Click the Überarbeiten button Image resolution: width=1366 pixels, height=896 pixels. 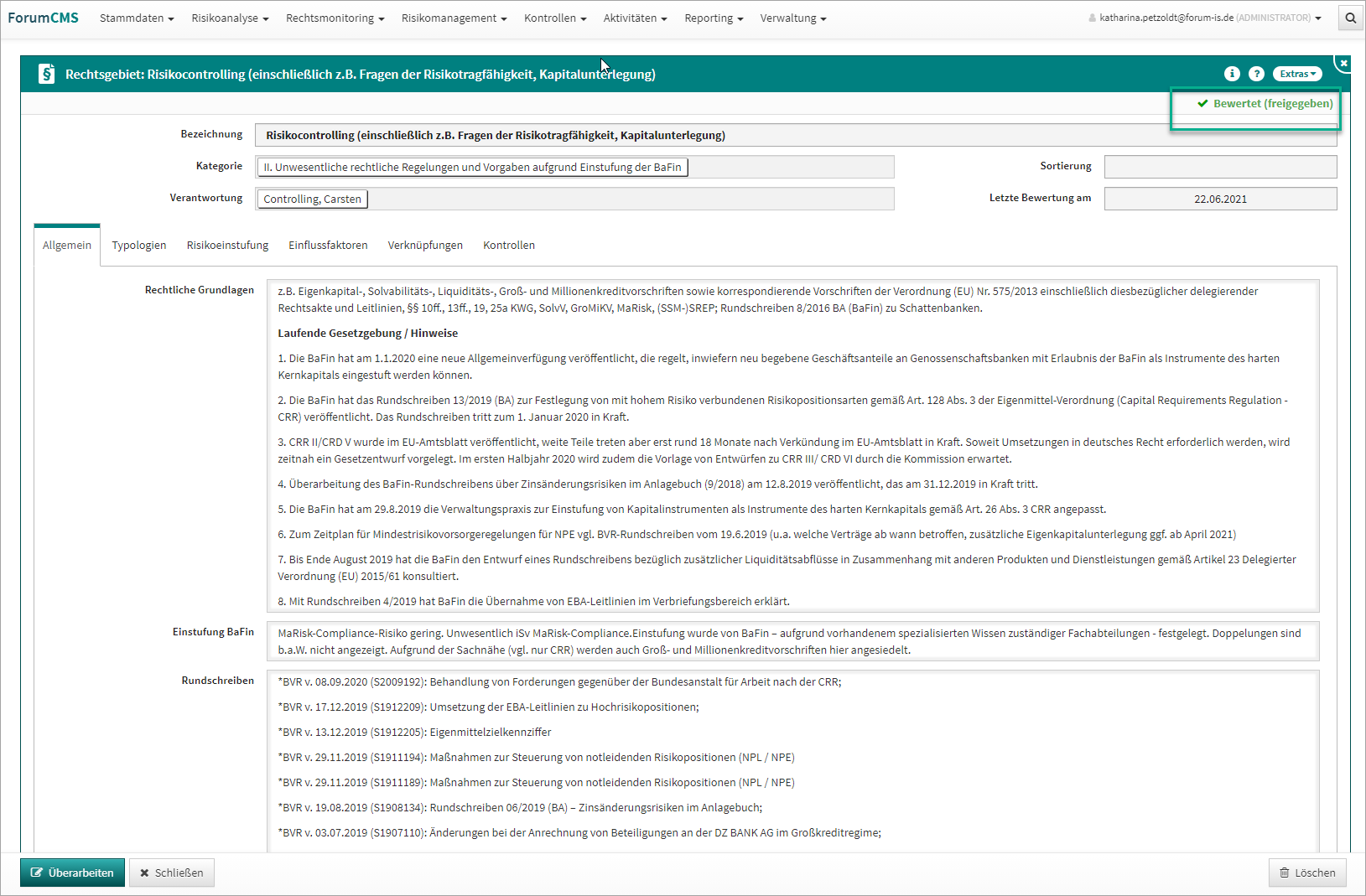coord(73,873)
